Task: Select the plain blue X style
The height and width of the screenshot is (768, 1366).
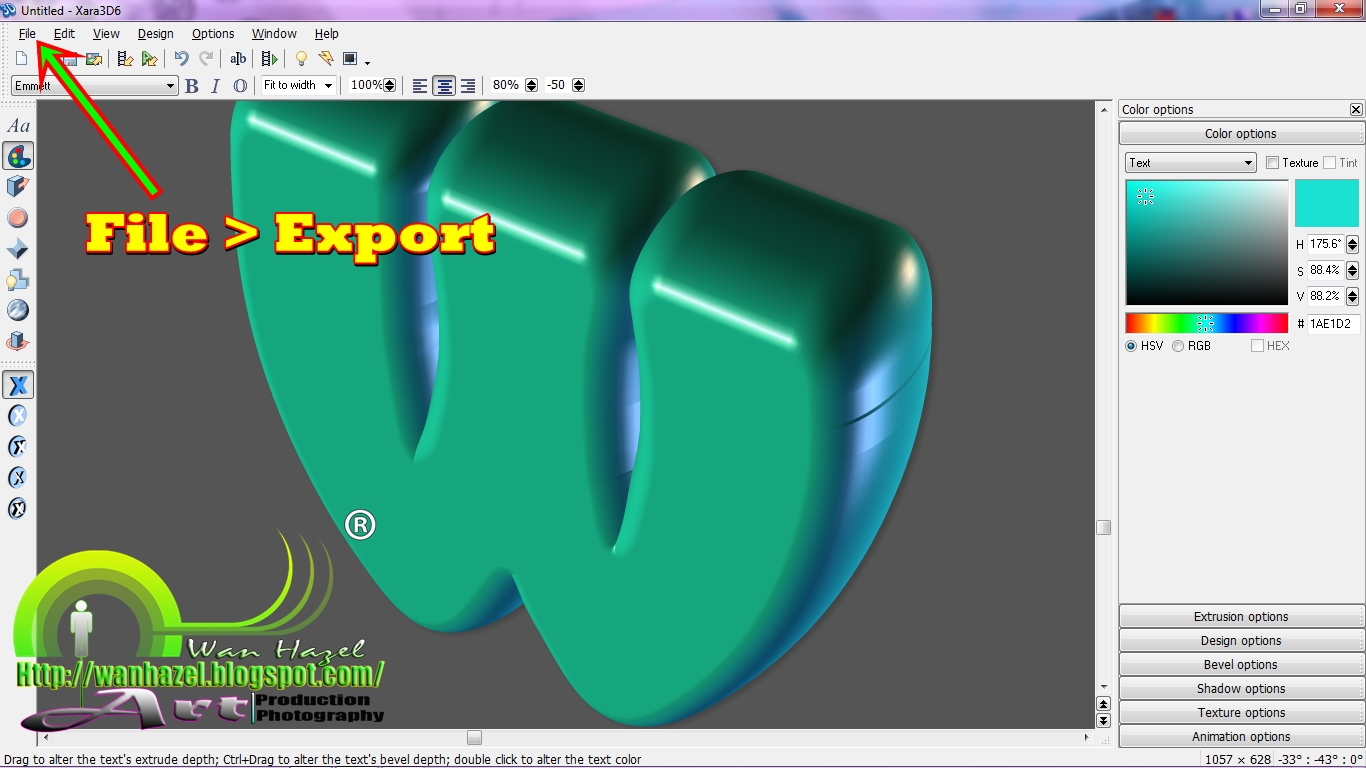Action: pyautogui.click(x=18, y=385)
